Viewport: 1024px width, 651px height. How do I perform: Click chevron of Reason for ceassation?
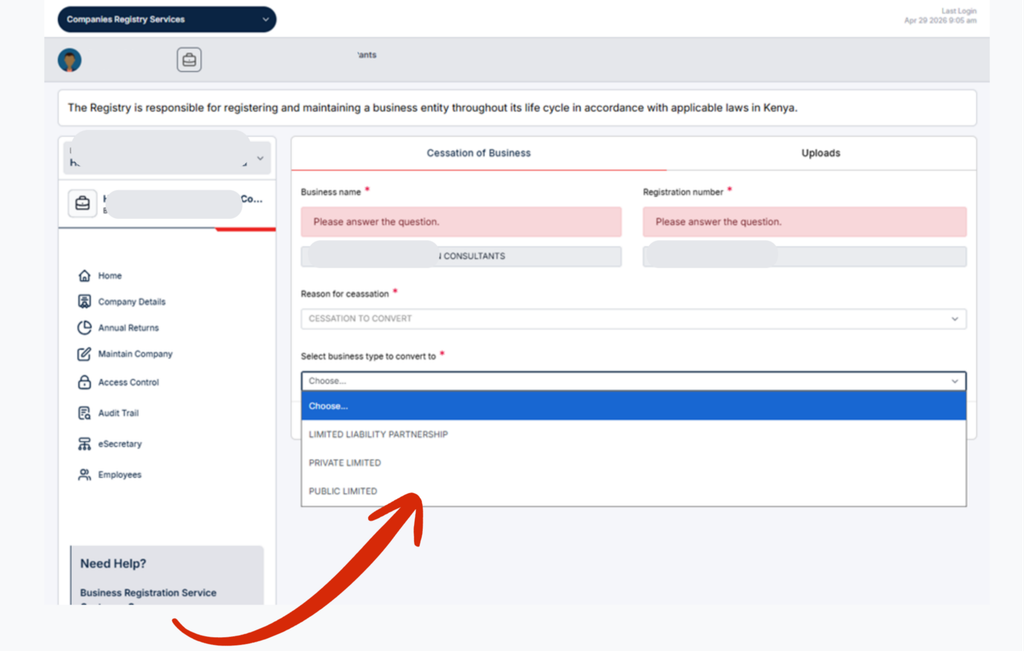coord(955,319)
